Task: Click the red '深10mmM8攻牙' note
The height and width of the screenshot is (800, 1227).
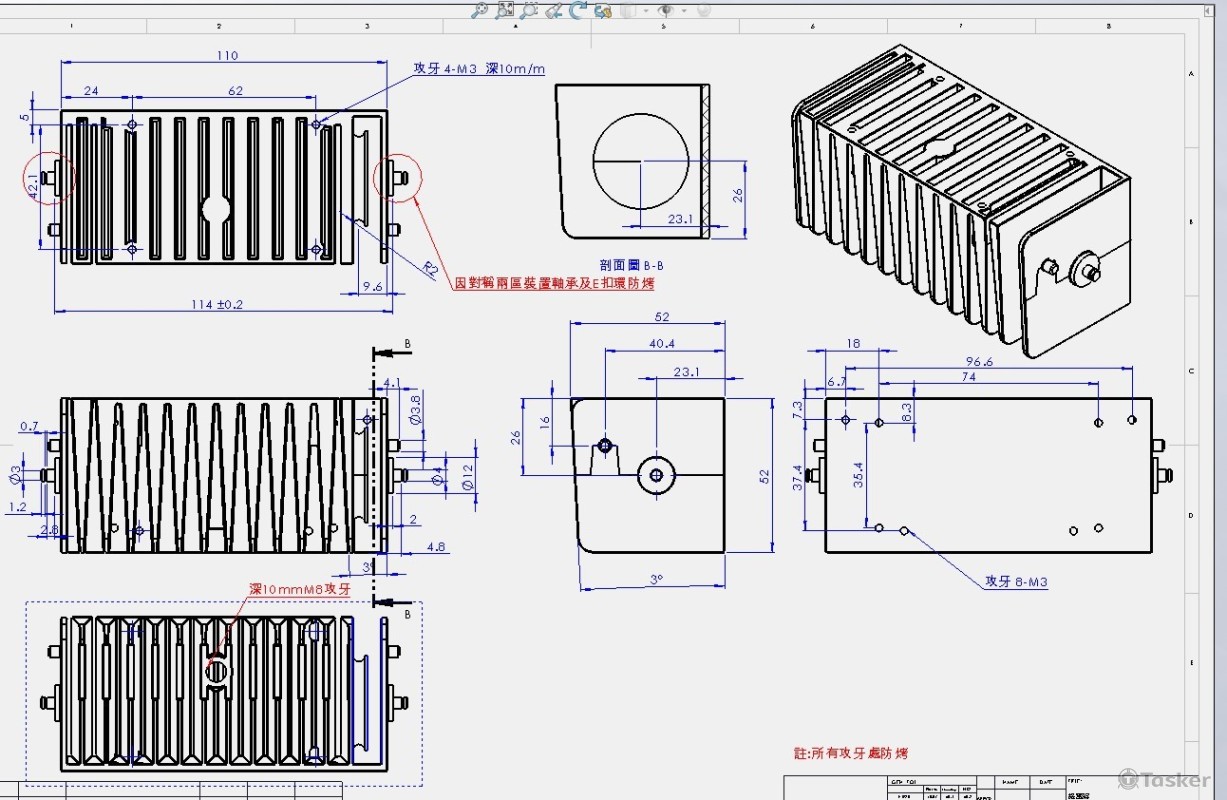Action: [300, 590]
